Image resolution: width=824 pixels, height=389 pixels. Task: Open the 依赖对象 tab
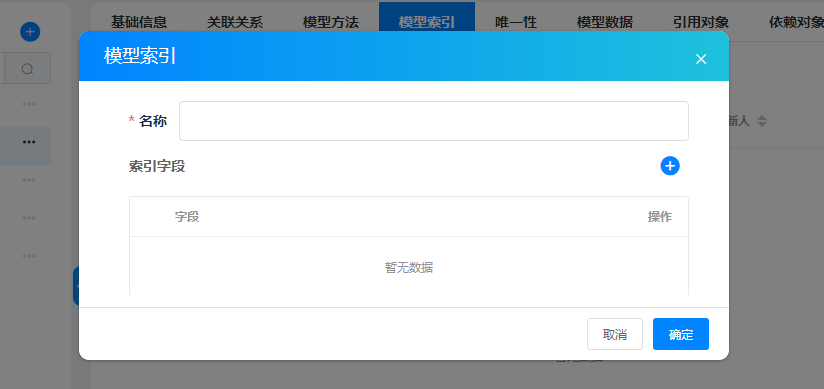[x=796, y=22]
